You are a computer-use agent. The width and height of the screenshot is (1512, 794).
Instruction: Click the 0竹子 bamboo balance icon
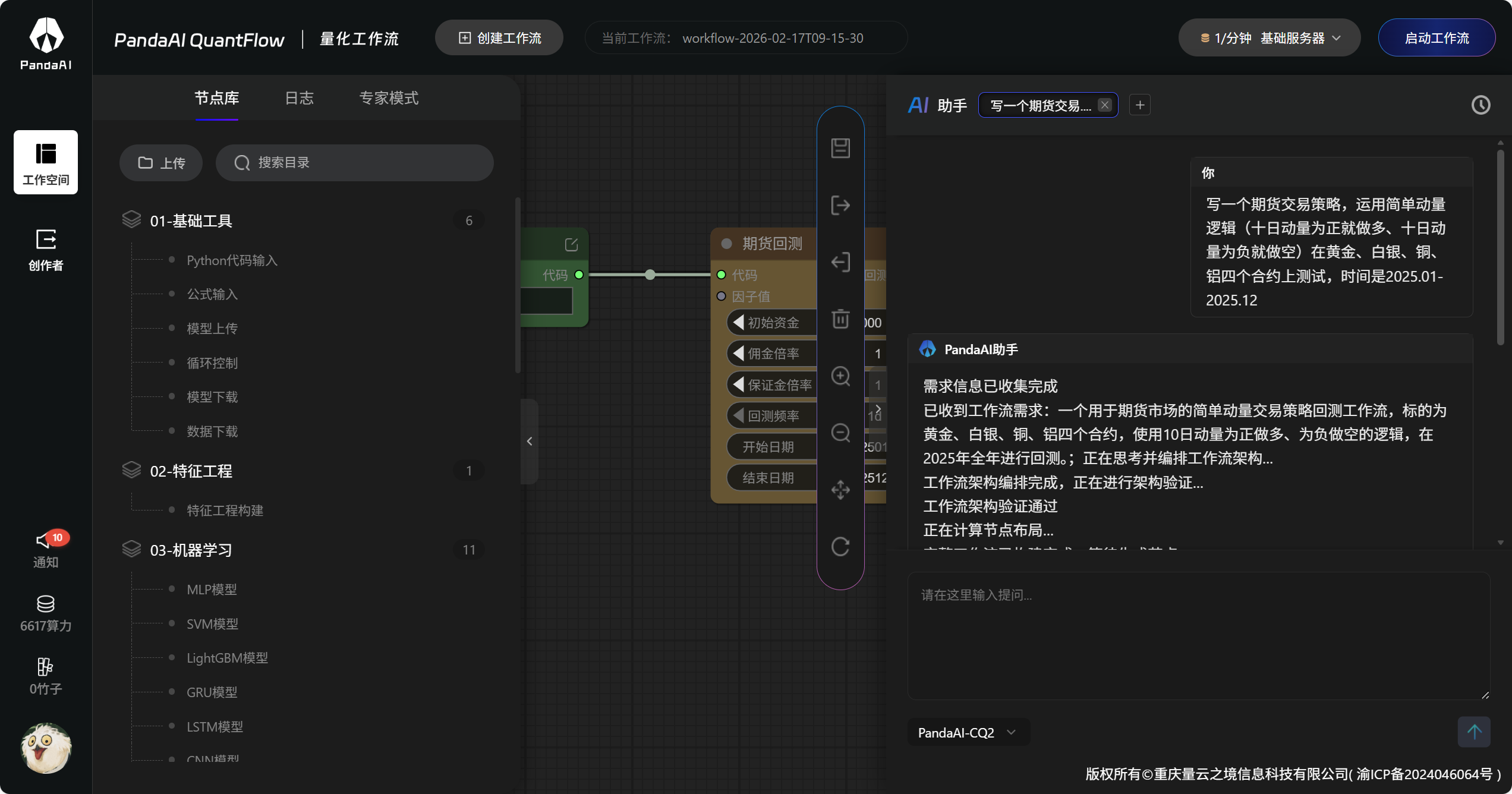pyautogui.click(x=46, y=676)
